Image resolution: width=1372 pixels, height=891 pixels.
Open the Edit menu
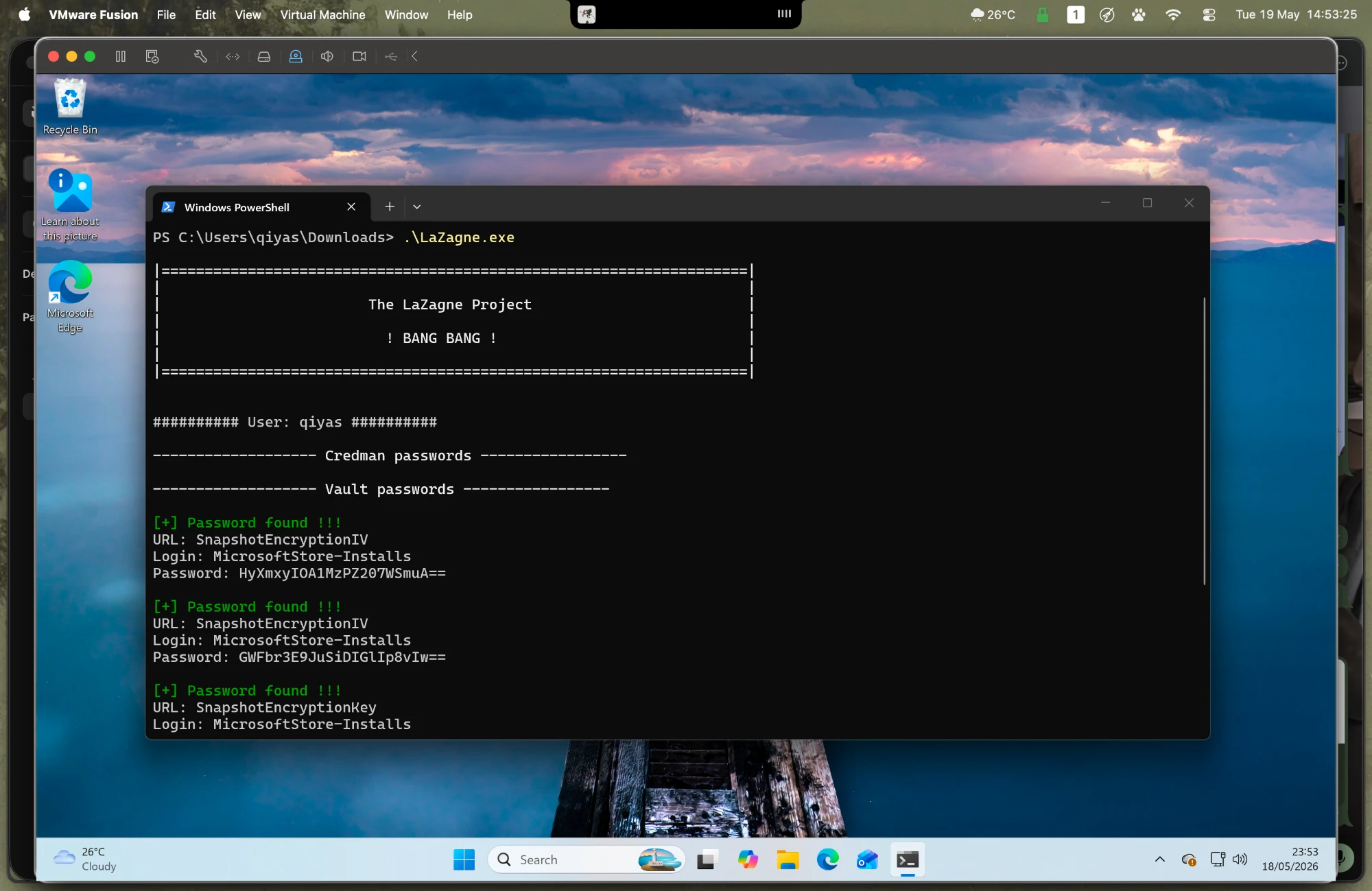(205, 14)
